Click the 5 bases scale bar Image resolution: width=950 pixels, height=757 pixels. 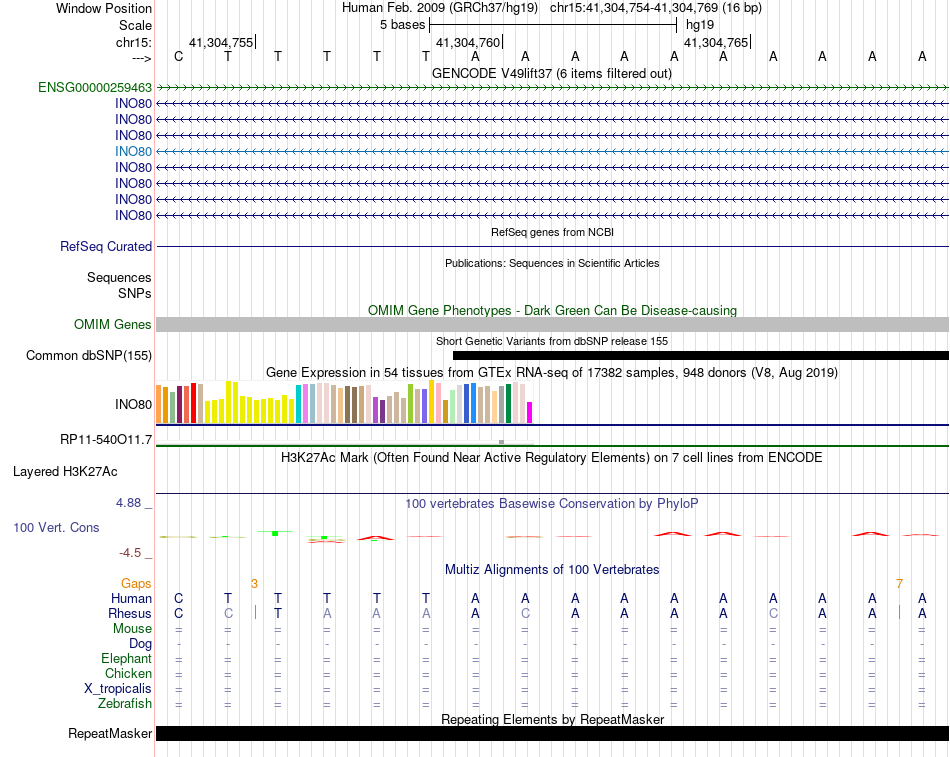[x=553, y=25]
